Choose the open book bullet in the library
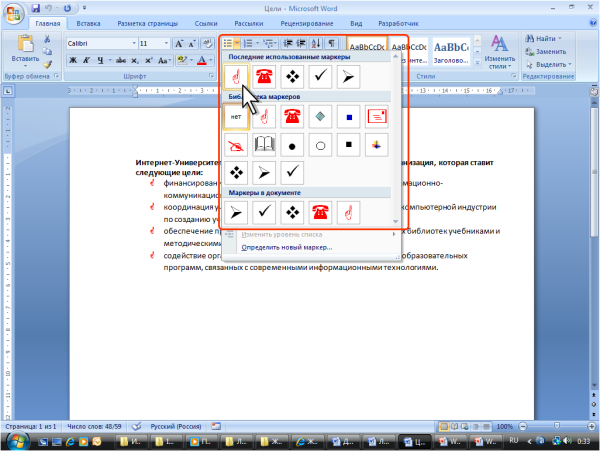Viewport: 600px width, 451px height. (x=264, y=147)
